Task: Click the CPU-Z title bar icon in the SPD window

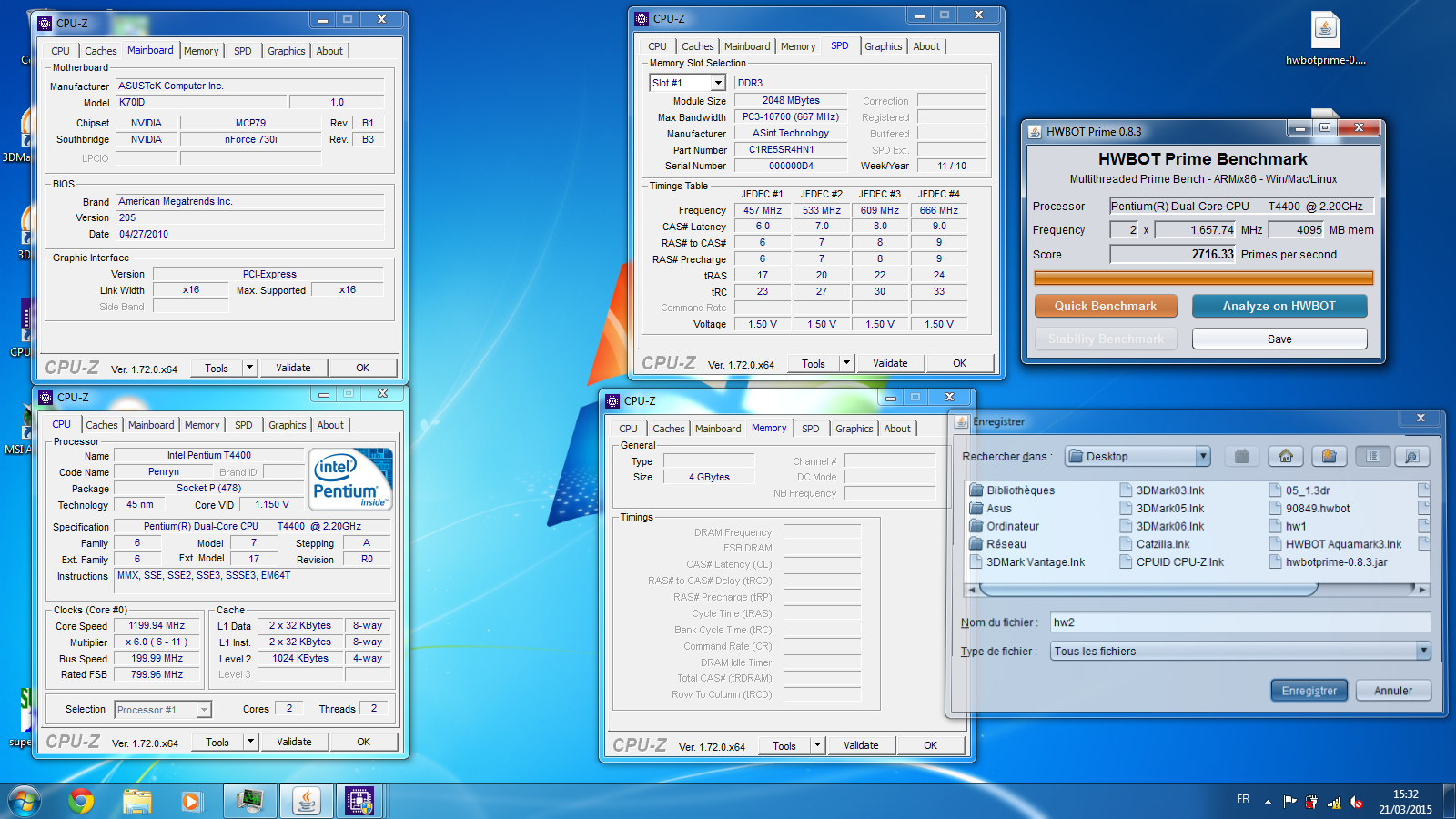Action: click(642, 18)
